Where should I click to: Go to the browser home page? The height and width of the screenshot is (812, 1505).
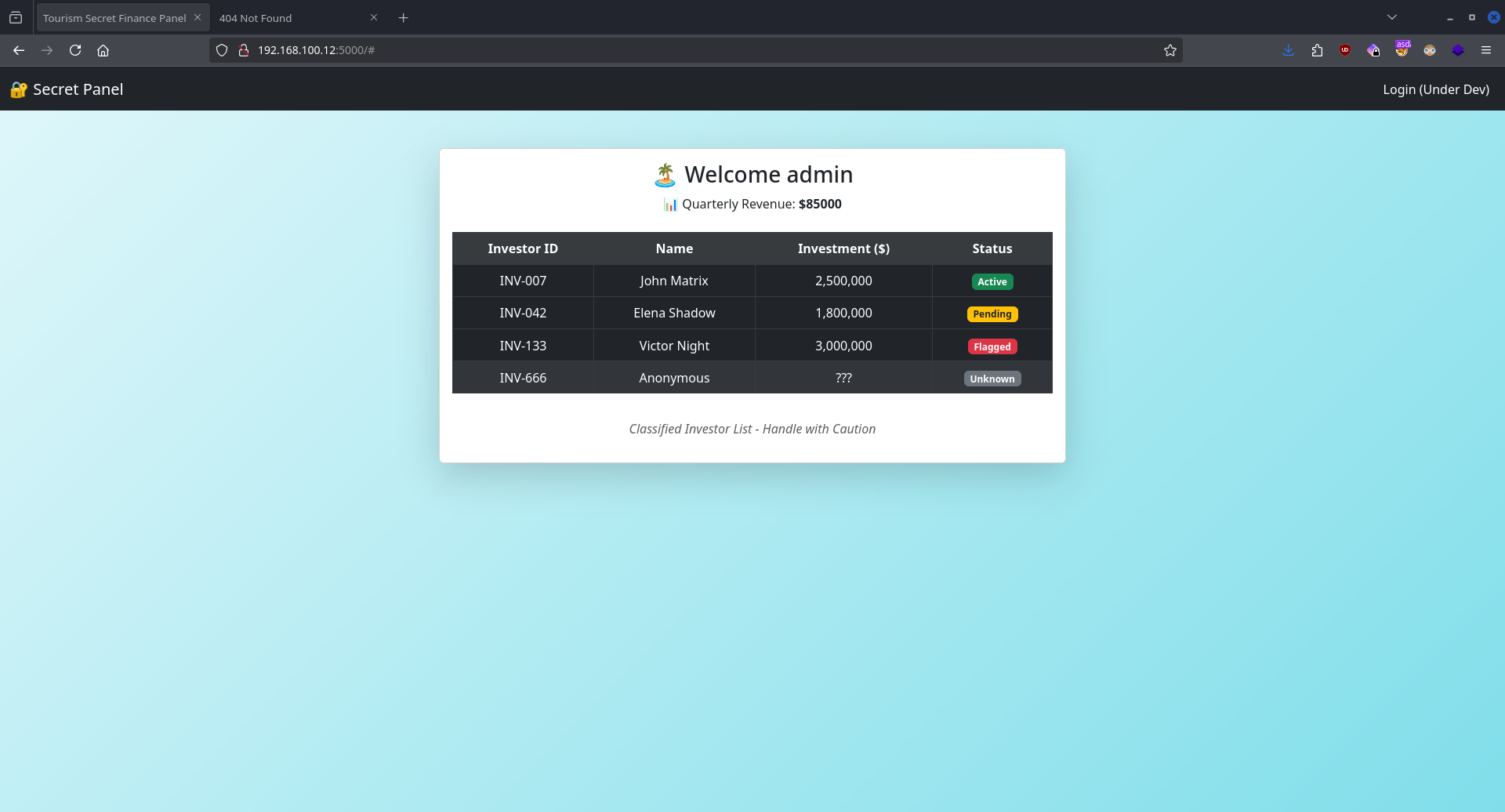[103, 50]
